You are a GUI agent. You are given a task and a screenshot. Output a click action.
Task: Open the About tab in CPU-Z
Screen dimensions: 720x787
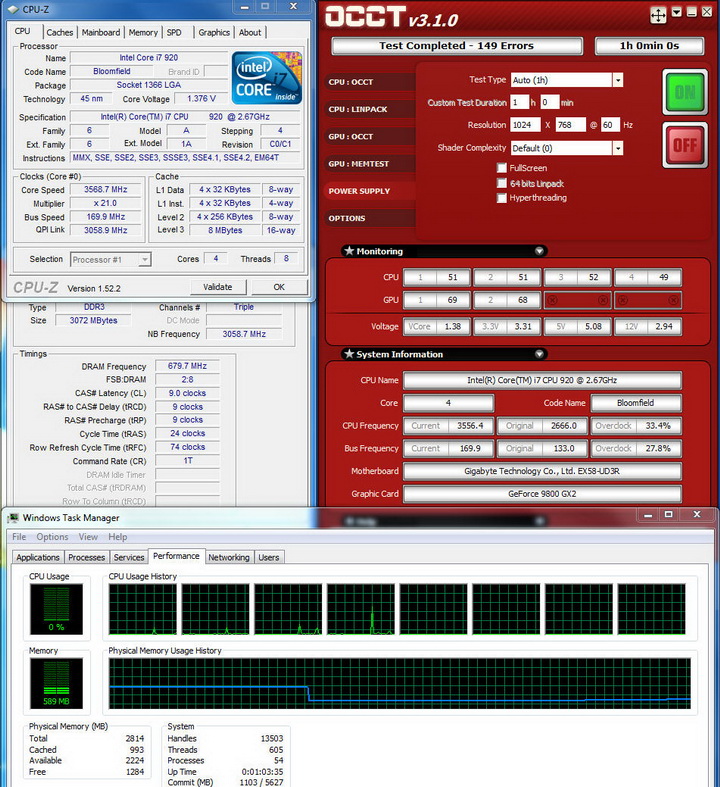point(250,33)
